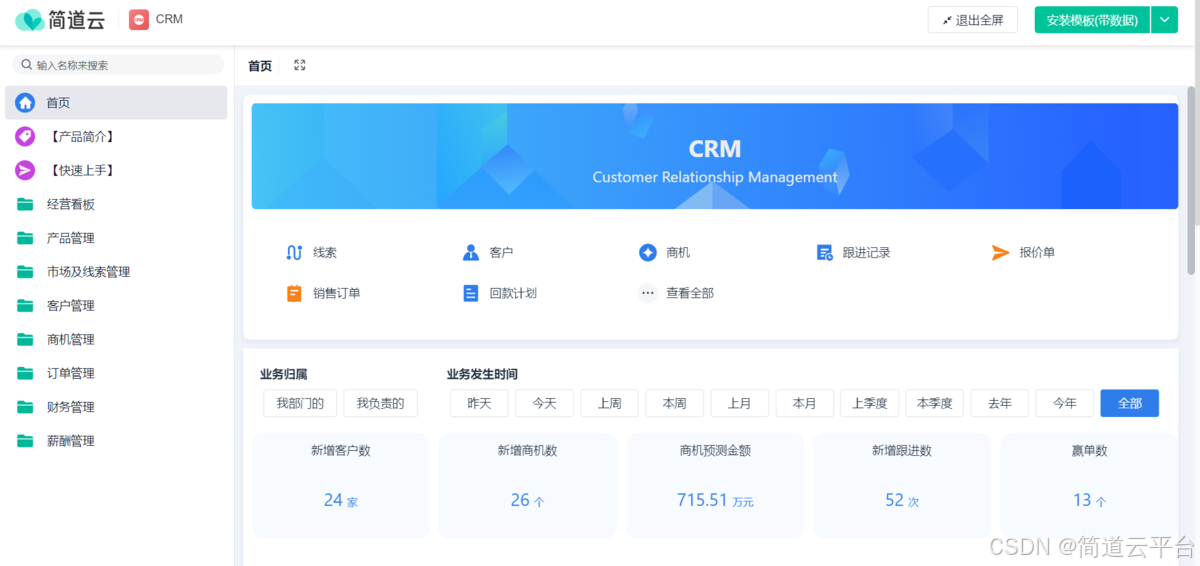Select the 今天 time filter
Screen dimensions: 1200x566
[544, 403]
